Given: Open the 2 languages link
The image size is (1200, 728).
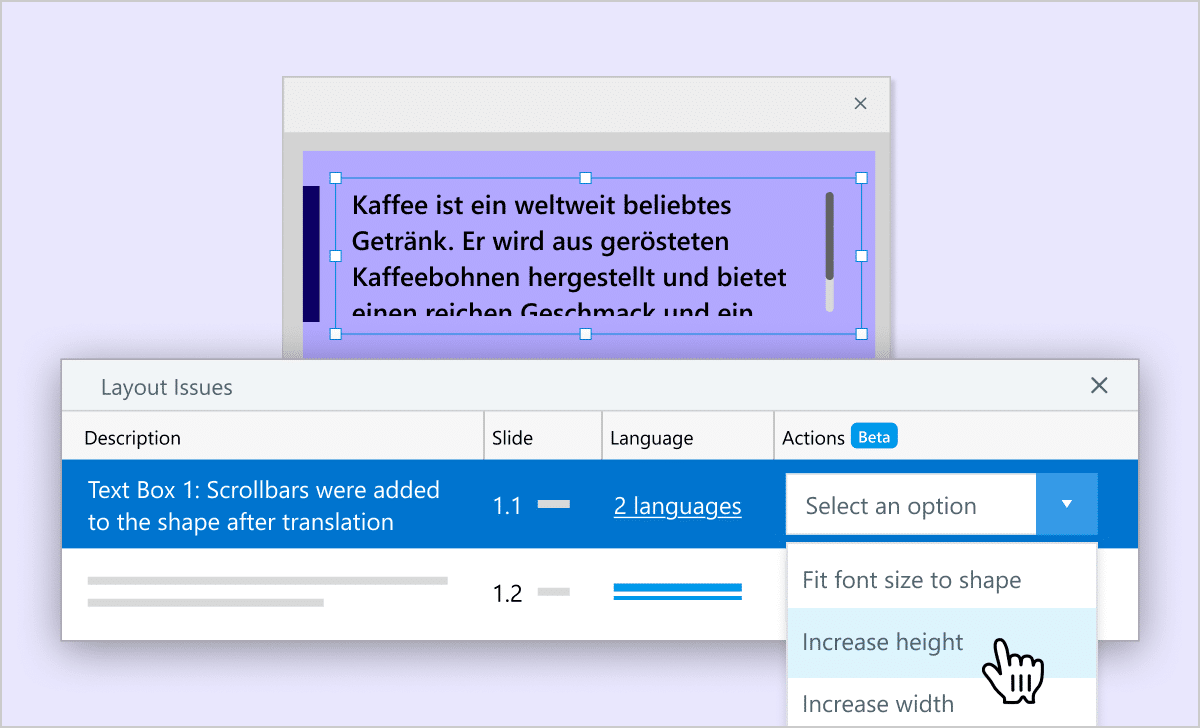Looking at the screenshot, I should point(678,506).
